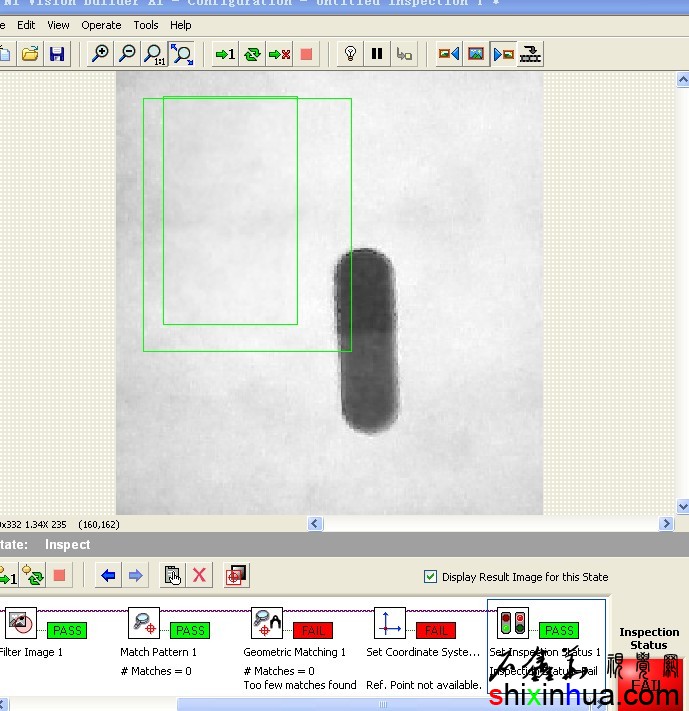Activate the Zoom to Fit tool
Image resolution: width=689 pixels, height=711 pixels.
(x=181, y=54)
